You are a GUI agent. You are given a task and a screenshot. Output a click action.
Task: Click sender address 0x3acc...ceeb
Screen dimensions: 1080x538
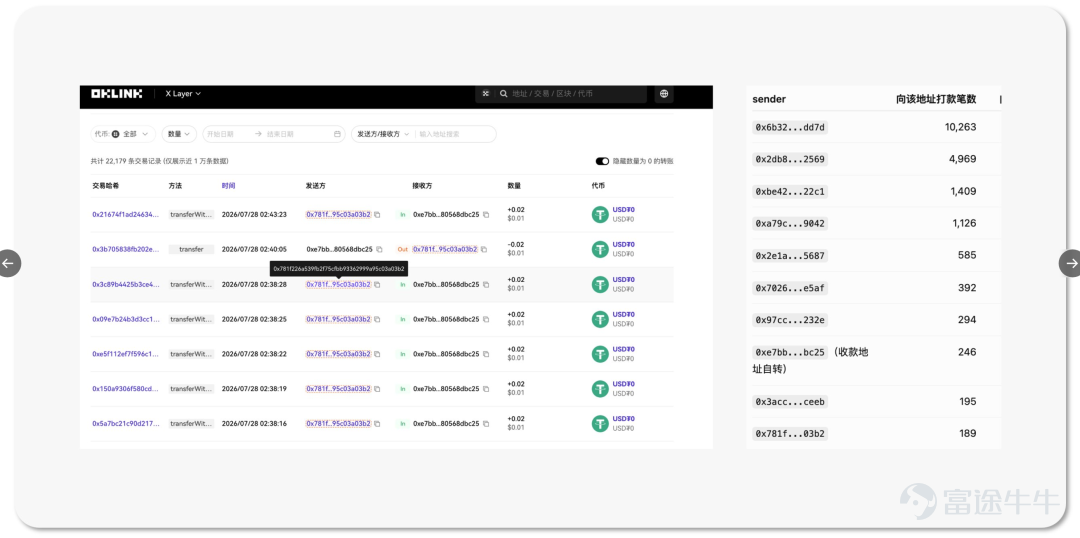pos(790,402)
